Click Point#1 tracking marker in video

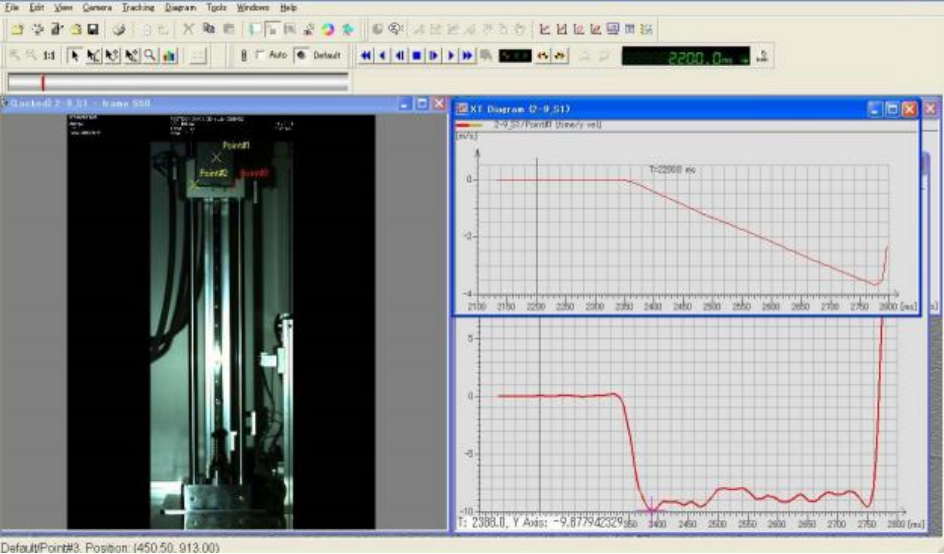[x=215, y=158]
